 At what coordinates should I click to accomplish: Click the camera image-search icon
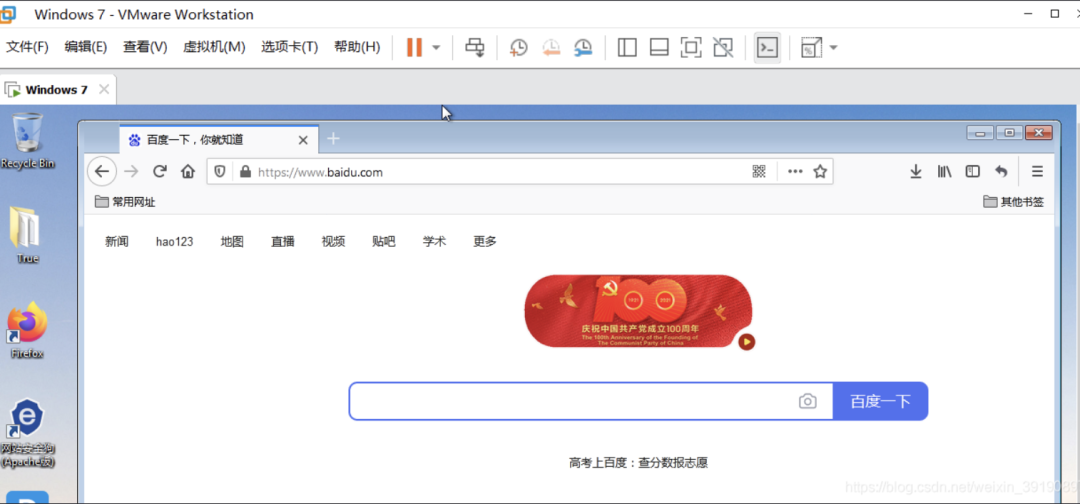click(x=808, y=401)
